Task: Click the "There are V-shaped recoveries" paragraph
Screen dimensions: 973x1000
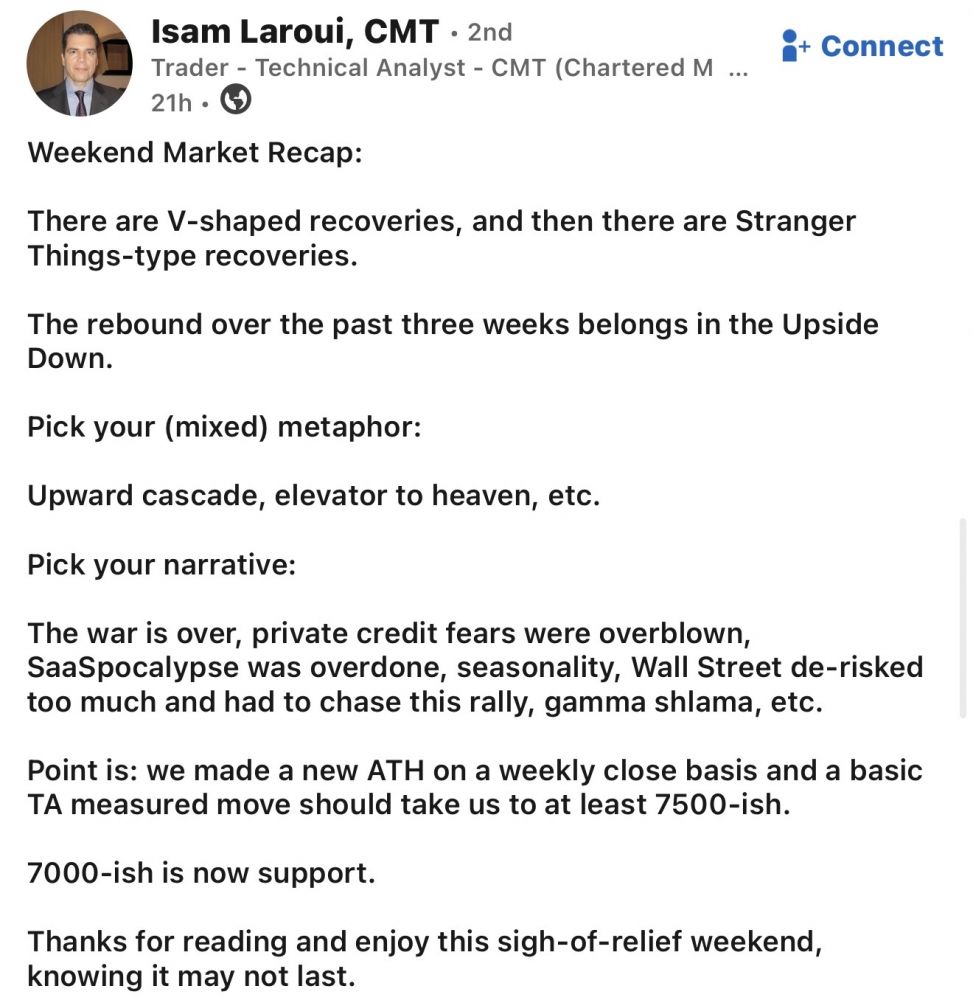Action: click(440, 238)
